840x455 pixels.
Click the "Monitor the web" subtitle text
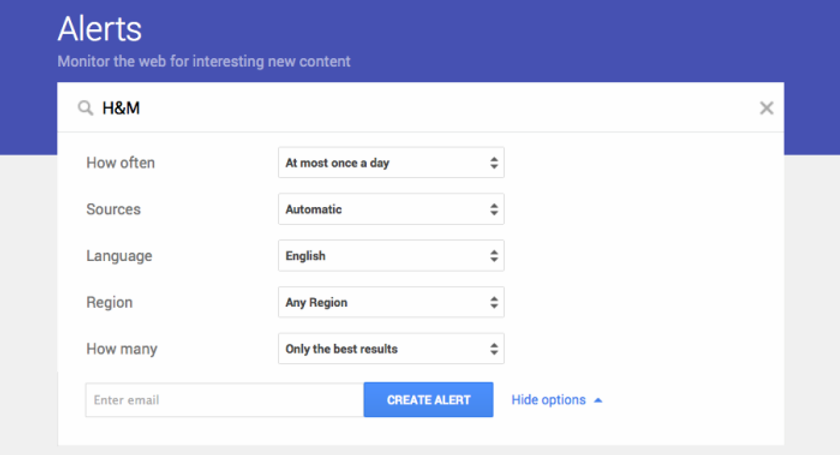204,62
